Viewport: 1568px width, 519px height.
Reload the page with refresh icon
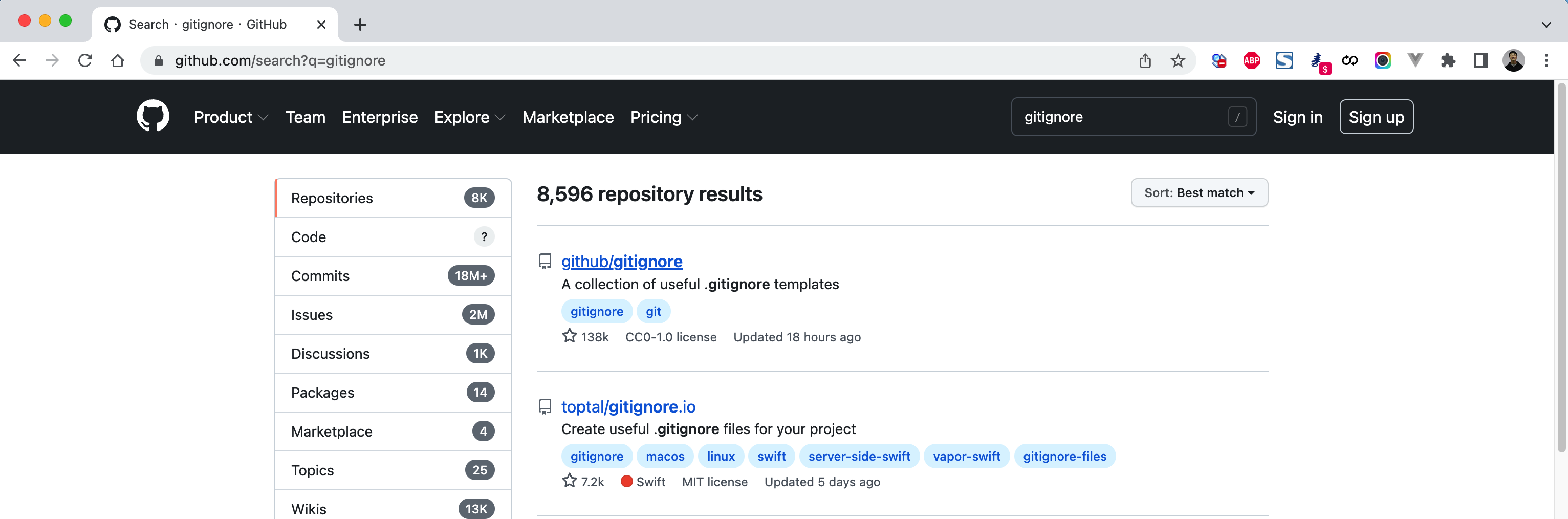coord(85,60)
